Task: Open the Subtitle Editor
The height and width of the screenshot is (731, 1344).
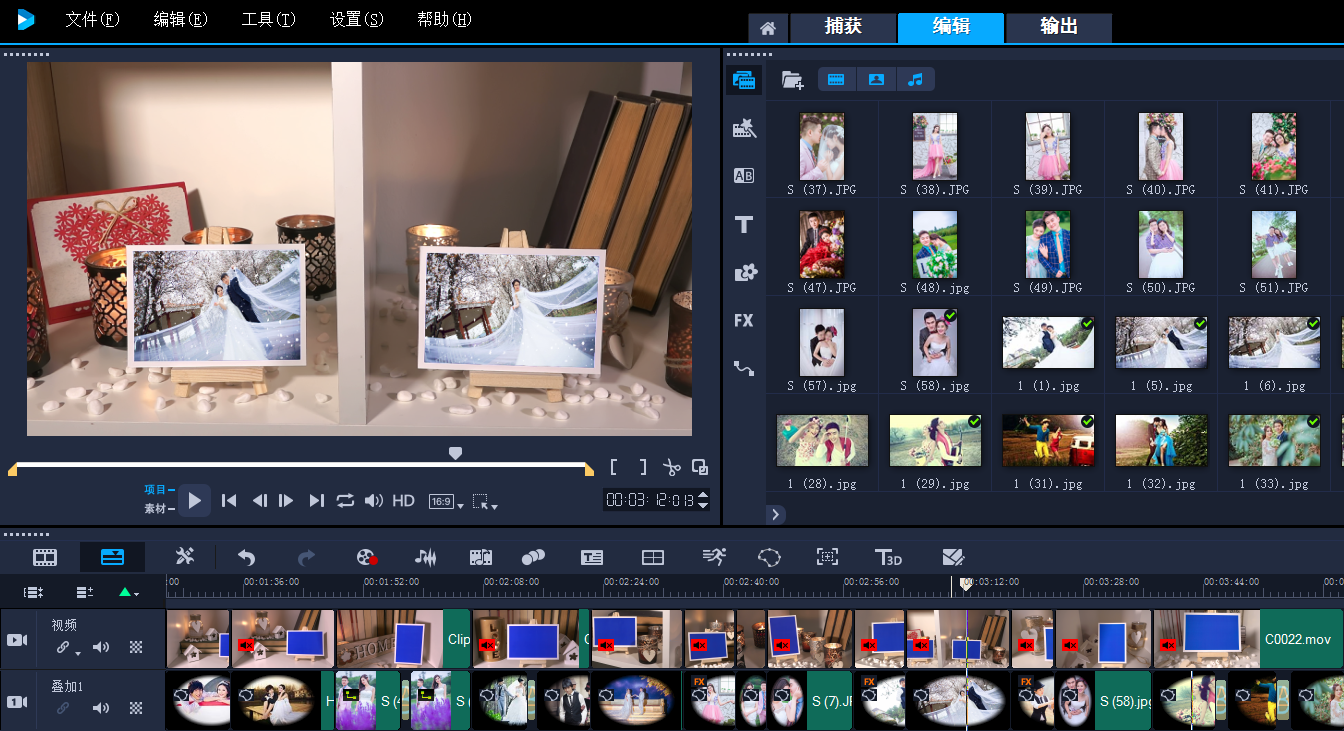Action: (x=591, y=557)
